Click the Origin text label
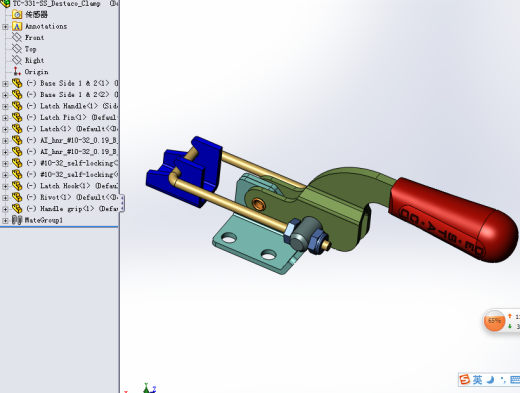 coord(36,72)
